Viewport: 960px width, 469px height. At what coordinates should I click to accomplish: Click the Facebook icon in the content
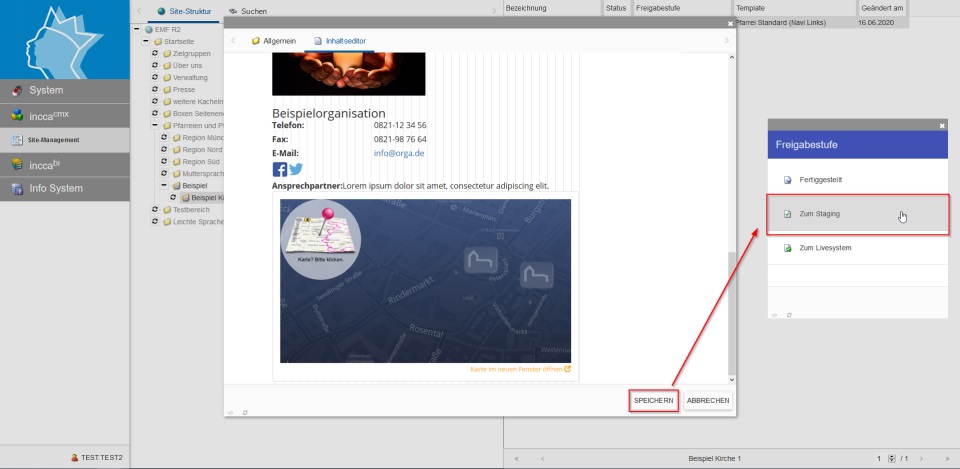click(280, 169)
